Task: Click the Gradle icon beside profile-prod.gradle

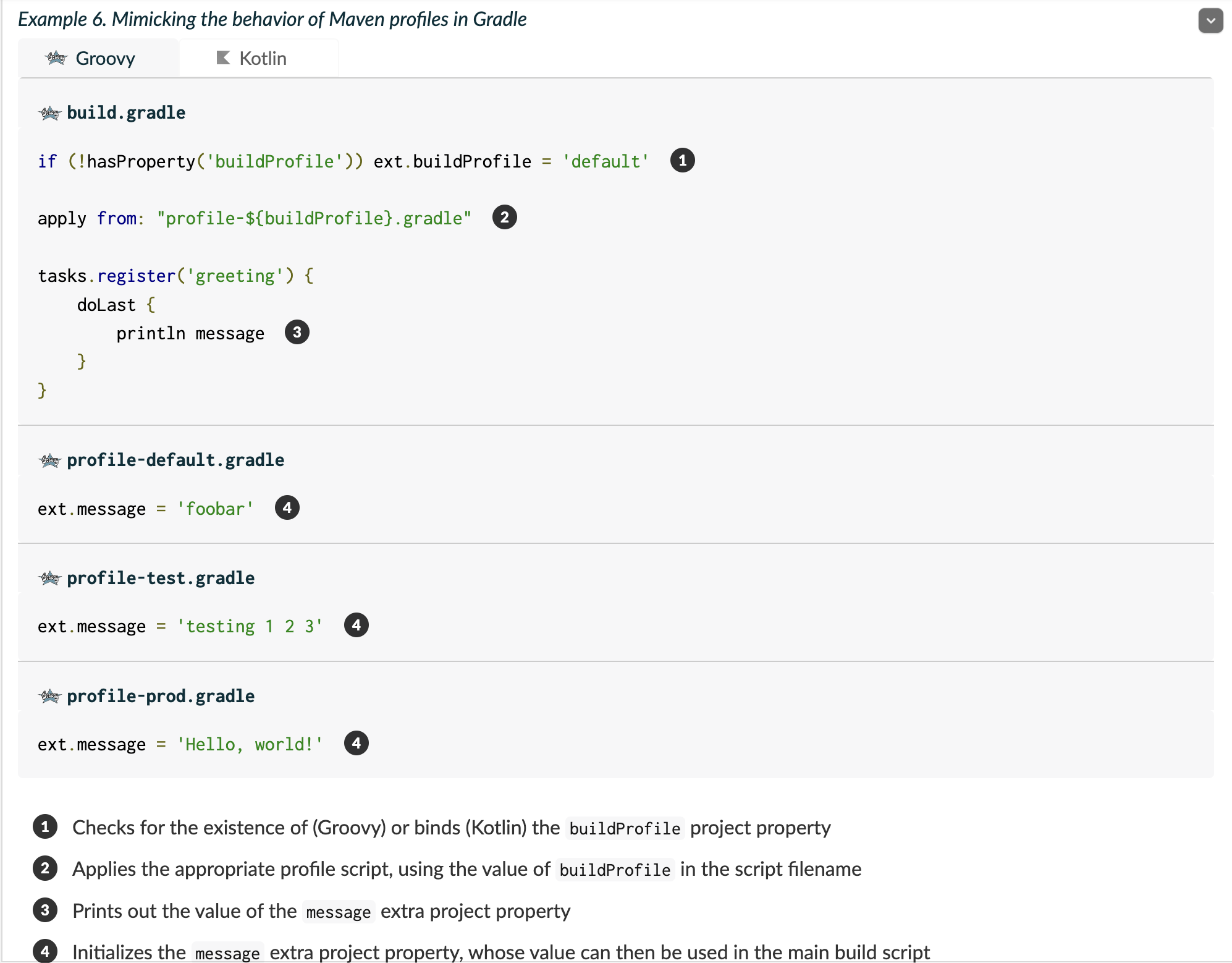Action: click(49, 697)
